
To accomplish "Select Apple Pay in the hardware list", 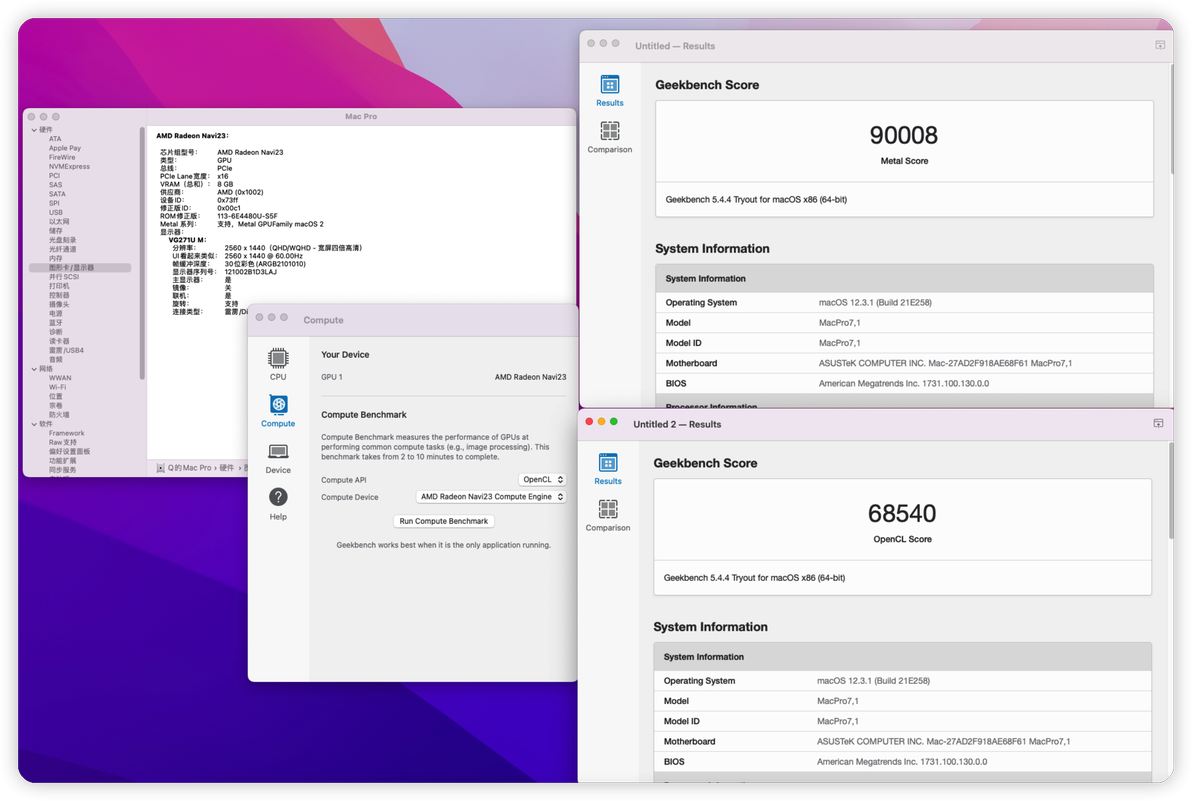I will click(65, 148).
